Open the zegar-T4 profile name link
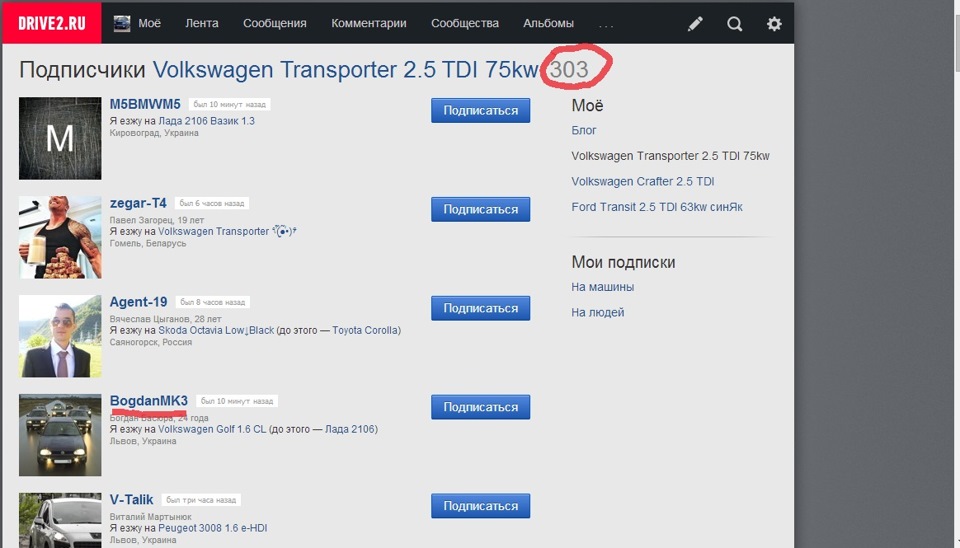This screenshot has height=548, width=960. point(138,203)
